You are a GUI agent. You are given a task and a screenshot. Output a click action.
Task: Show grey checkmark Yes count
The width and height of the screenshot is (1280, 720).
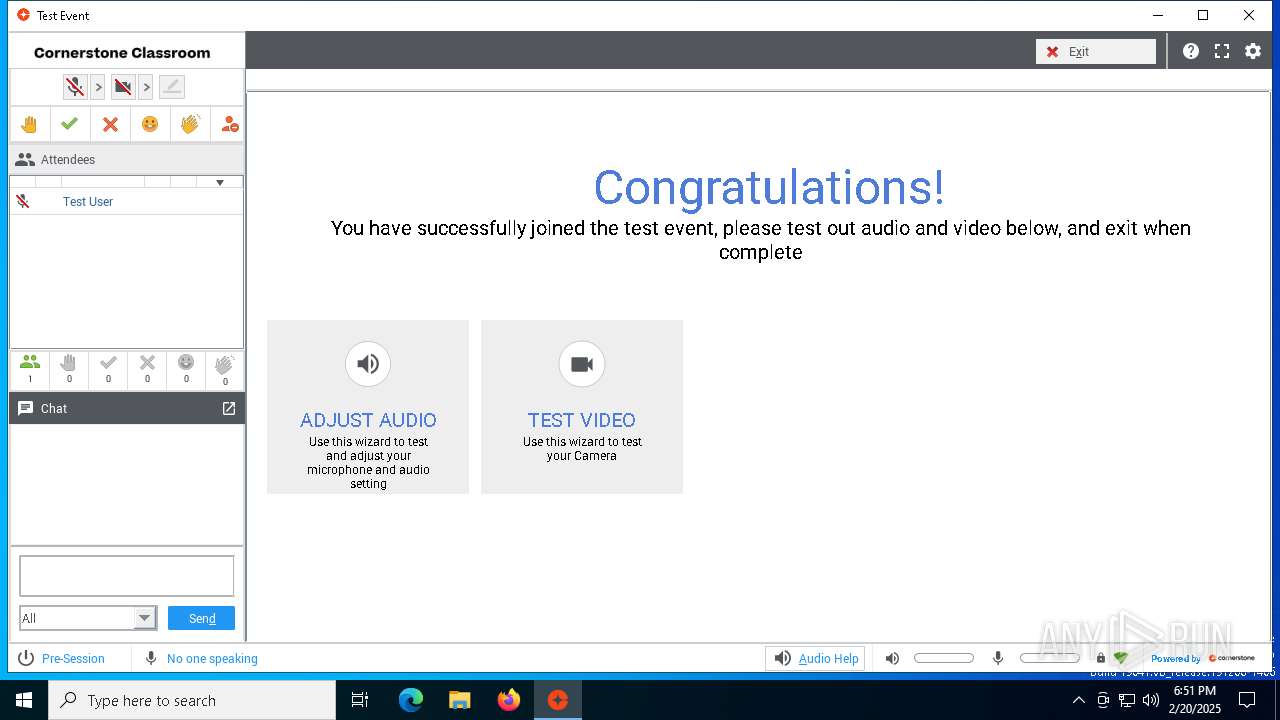coord(108,368)
